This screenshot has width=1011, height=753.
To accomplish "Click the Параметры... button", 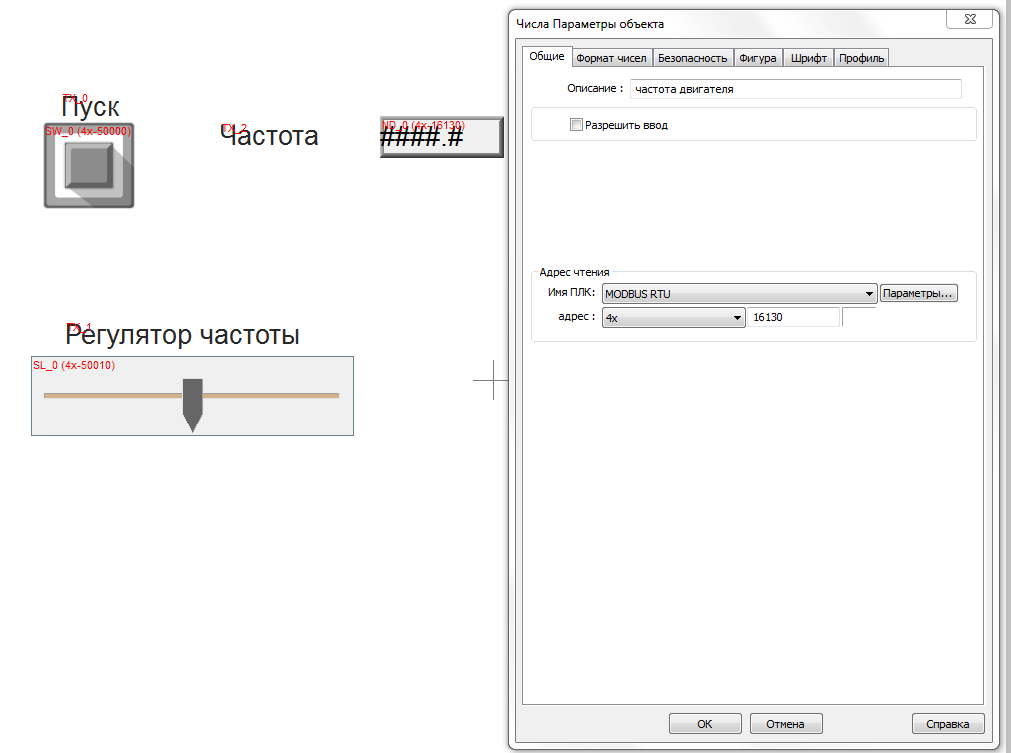I will [x=919, y=294].
